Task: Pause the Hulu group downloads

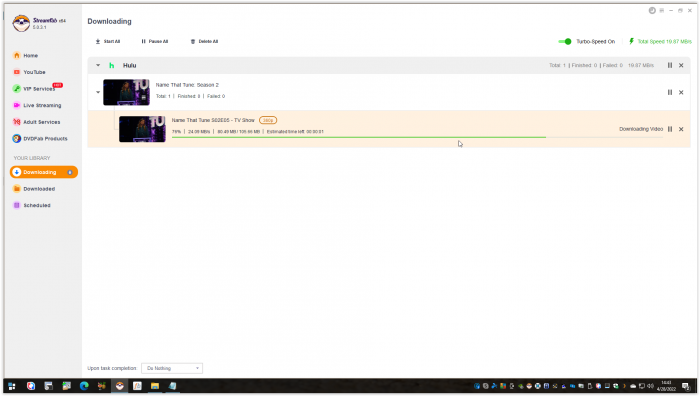Action: click(670, 65)
